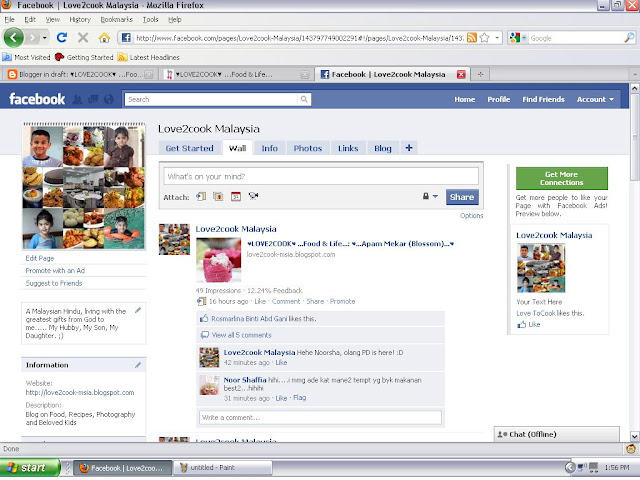Screen dimensions: 640x480
Task: Click Suggest to Friends link
Action: tap(54, 283)
